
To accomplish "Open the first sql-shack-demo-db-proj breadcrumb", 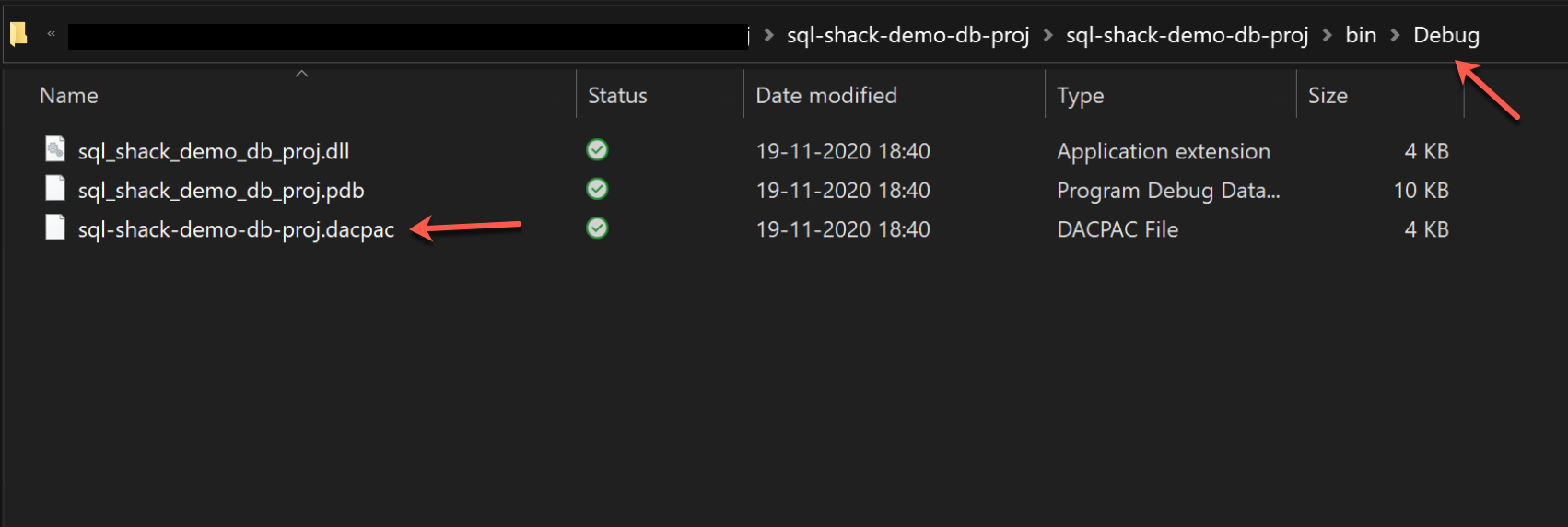I will coord(907,35).
